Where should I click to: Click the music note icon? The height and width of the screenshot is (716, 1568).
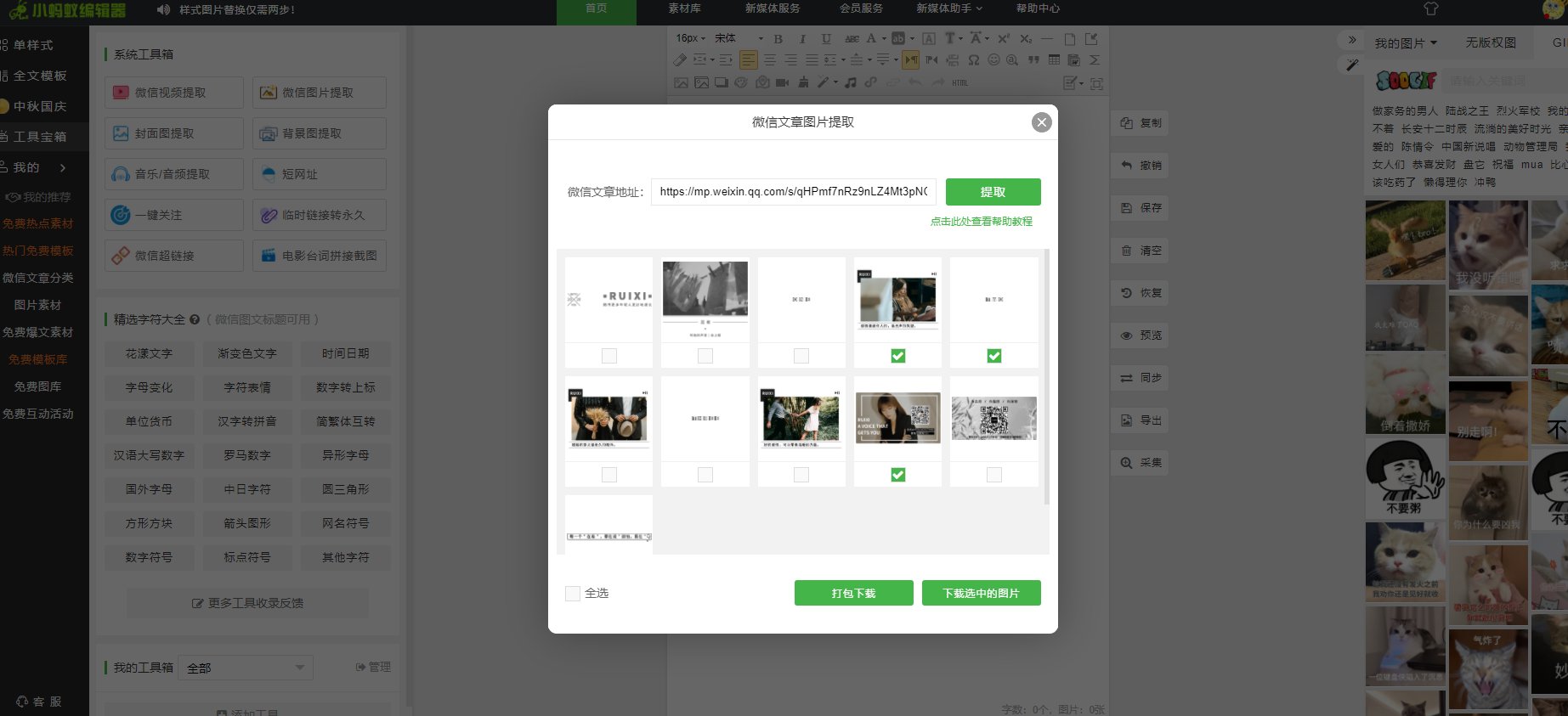pyautogui.click(x=850, y=82)
